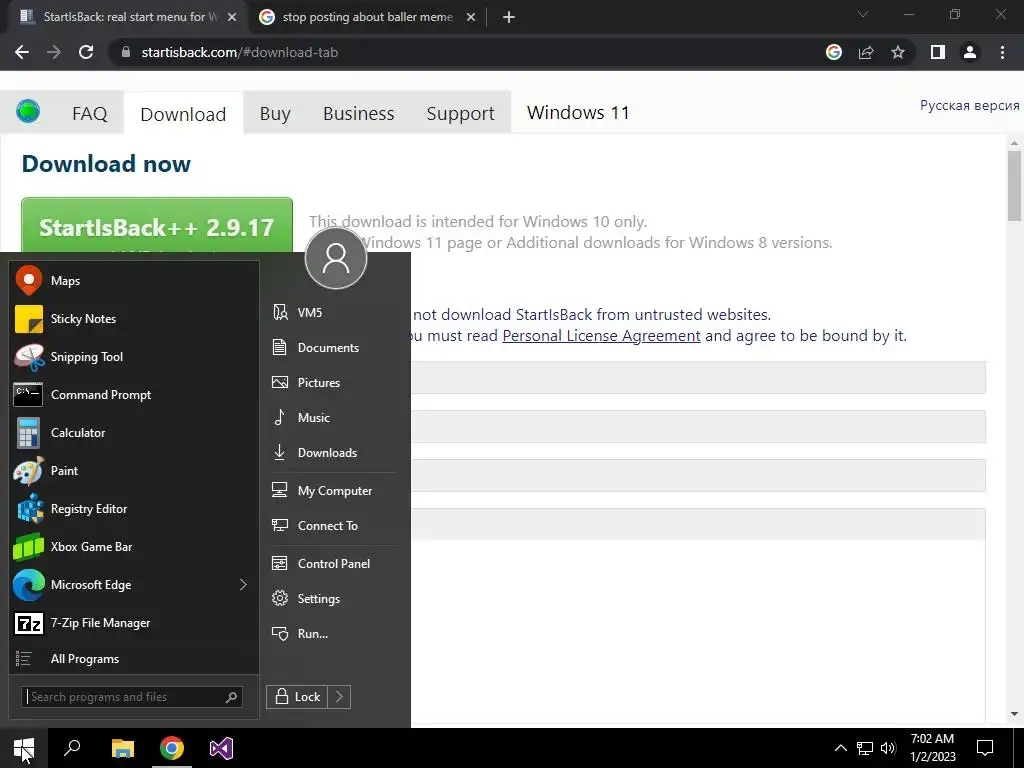Start Paint from the menu

pyautogui.click(x=134, y=470)
